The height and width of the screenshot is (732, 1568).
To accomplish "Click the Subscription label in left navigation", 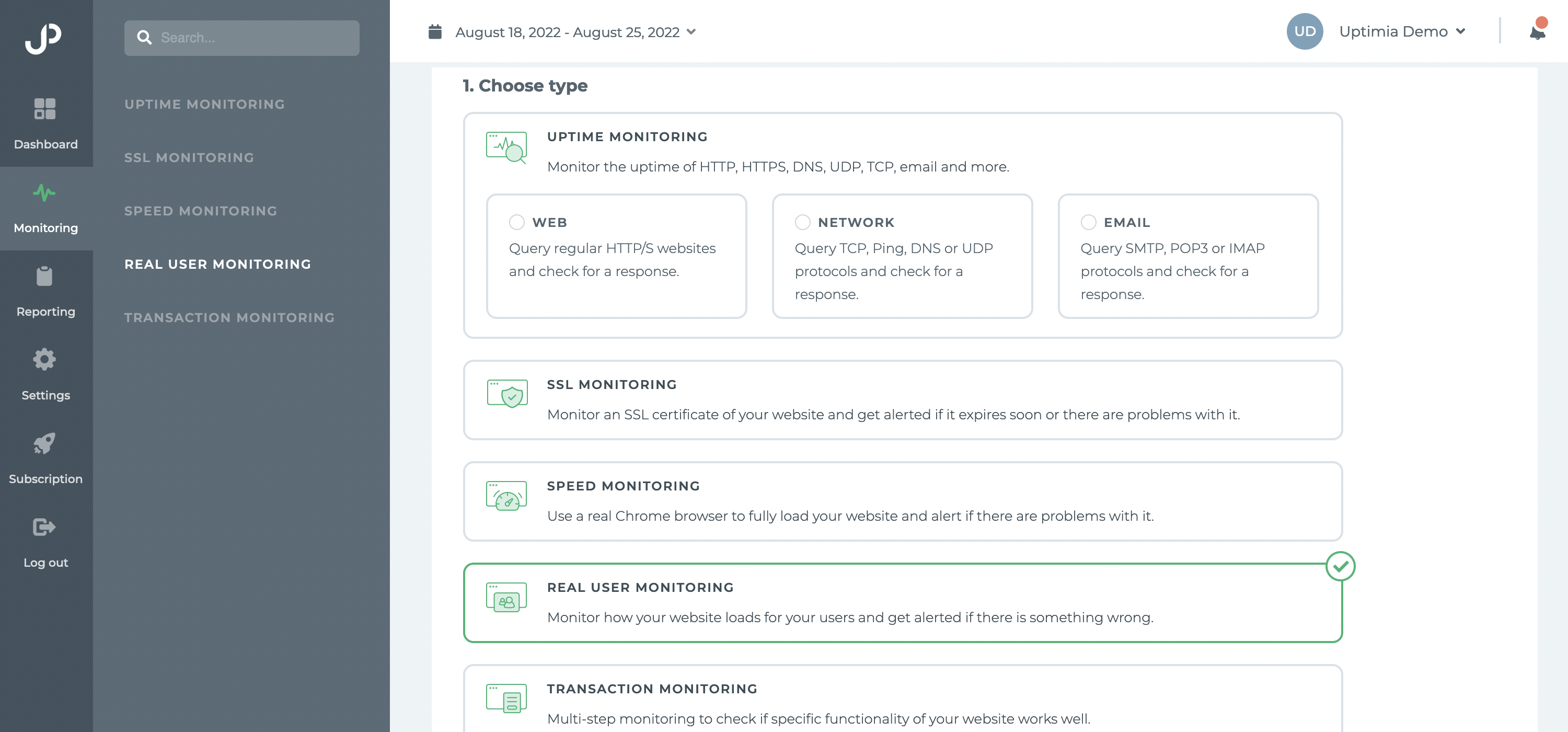I will point(45,479).
